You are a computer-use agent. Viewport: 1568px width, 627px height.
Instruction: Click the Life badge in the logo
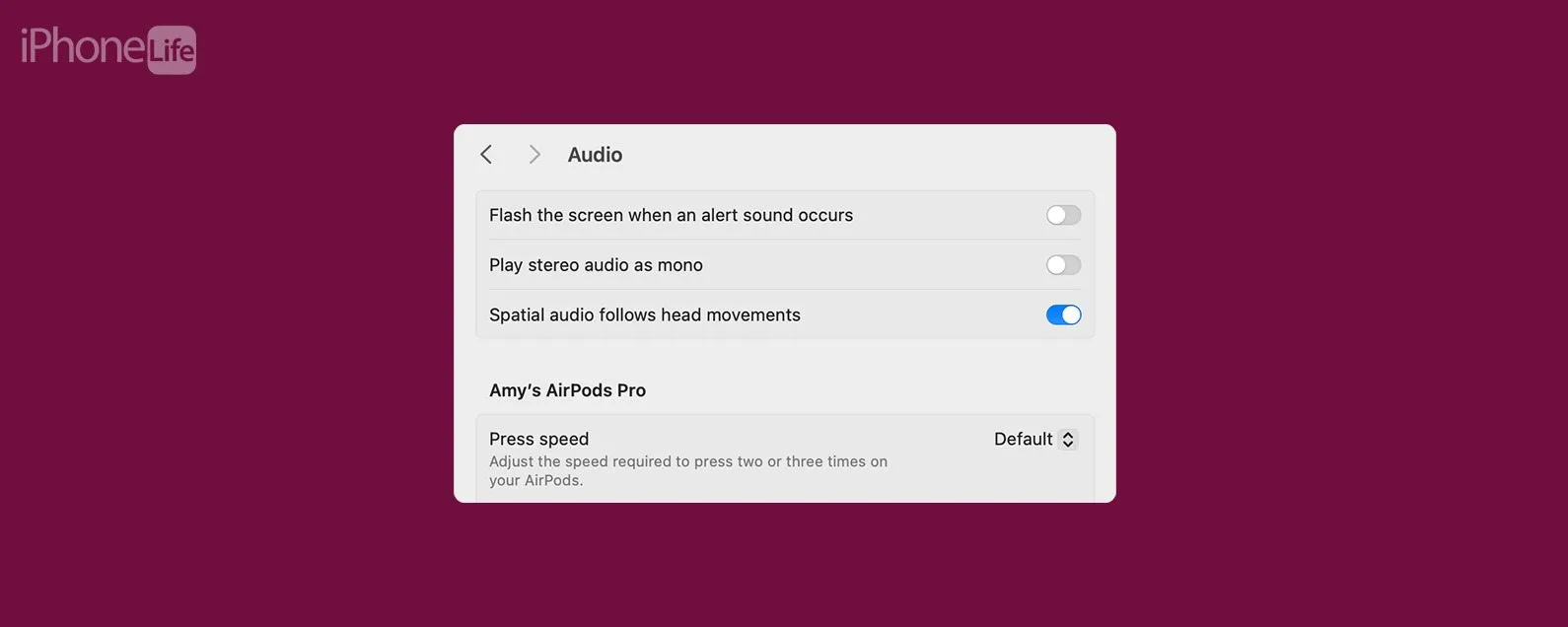tap(172, 50)
